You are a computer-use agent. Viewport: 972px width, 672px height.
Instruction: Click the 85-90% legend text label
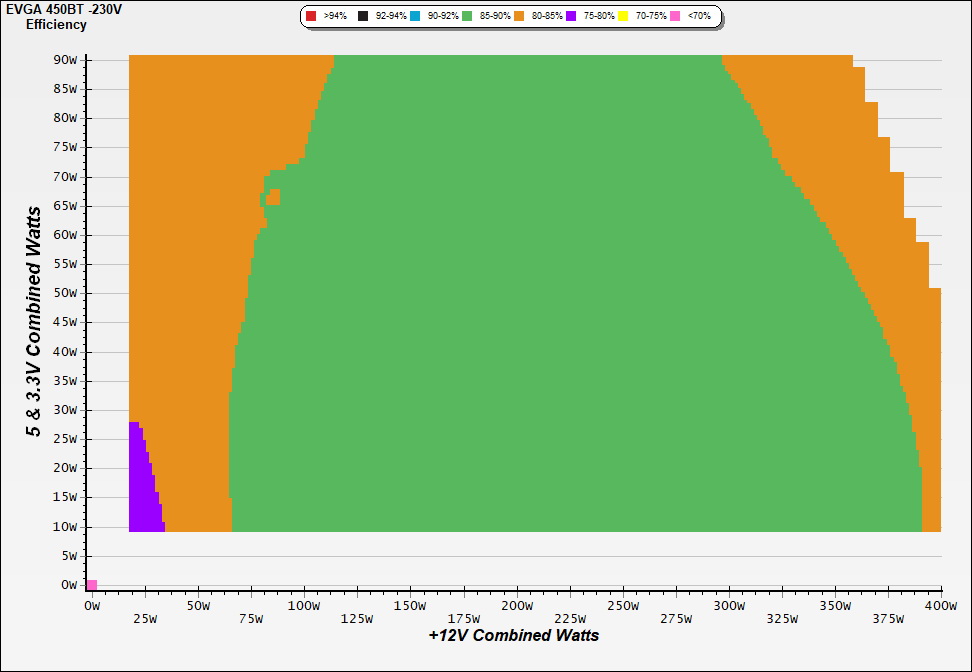493,17
